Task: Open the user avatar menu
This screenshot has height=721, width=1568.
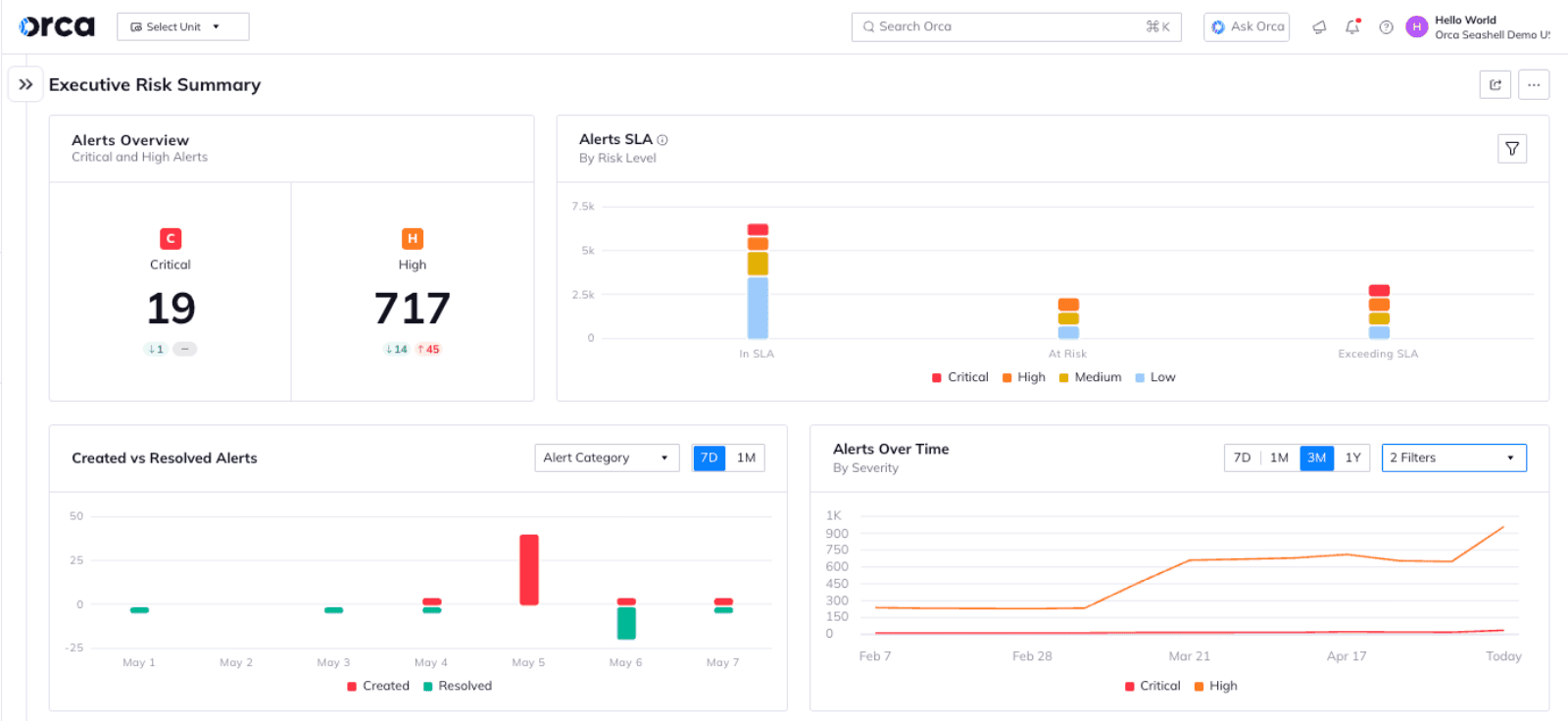Action: (1416, 27)
